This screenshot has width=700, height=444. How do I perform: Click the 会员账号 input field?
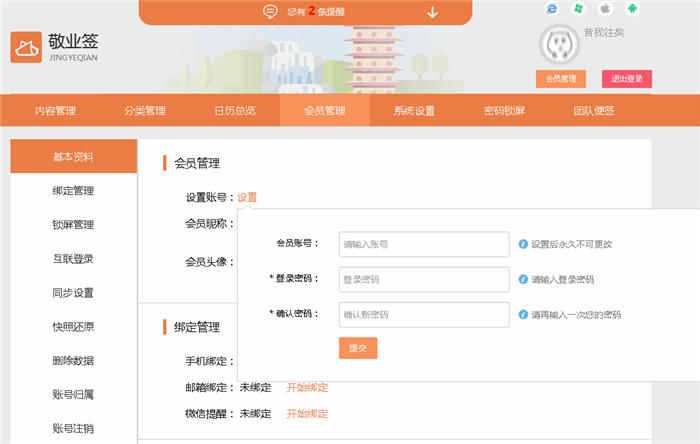pos(424,244)
